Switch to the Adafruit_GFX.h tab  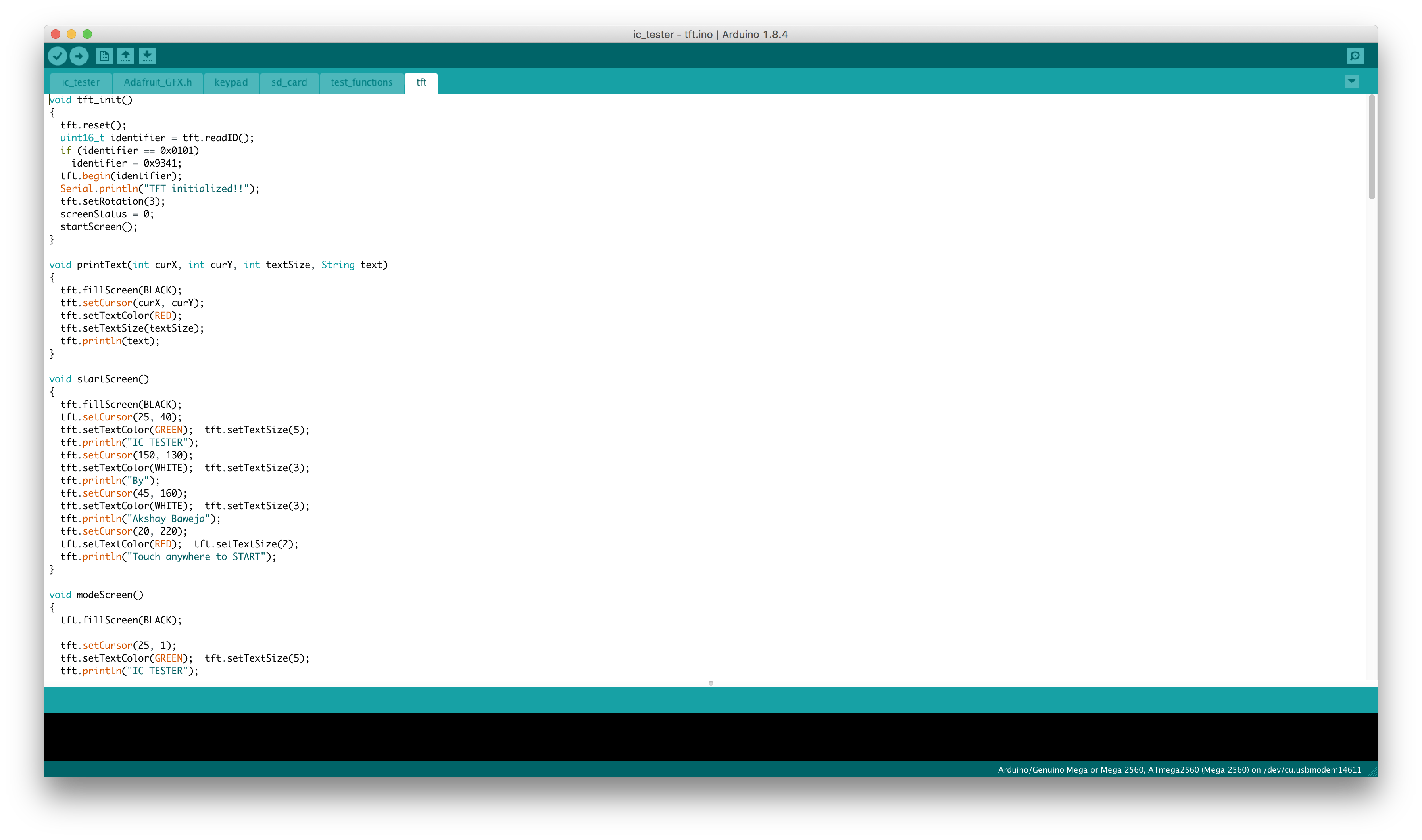[x=158, y=82]
